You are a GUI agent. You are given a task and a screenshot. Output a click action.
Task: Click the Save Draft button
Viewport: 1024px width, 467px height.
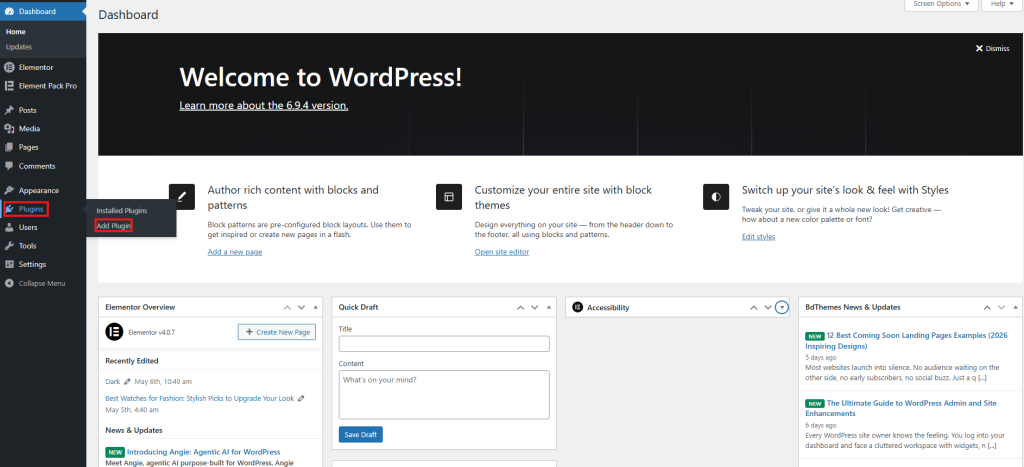pos(360,434)
